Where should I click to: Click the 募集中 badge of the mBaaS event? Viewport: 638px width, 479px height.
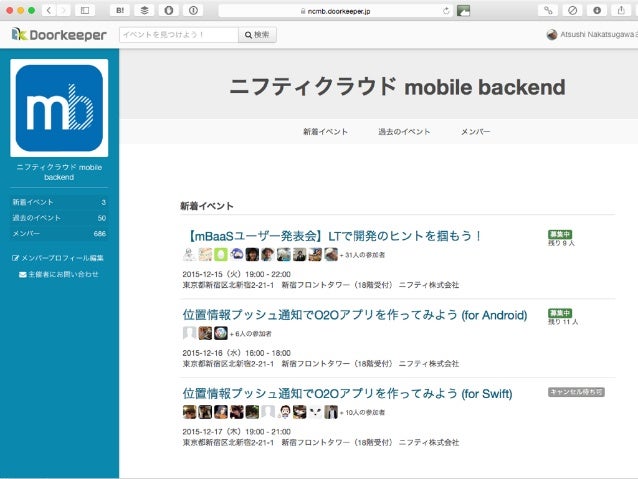[x=560, y=234]
